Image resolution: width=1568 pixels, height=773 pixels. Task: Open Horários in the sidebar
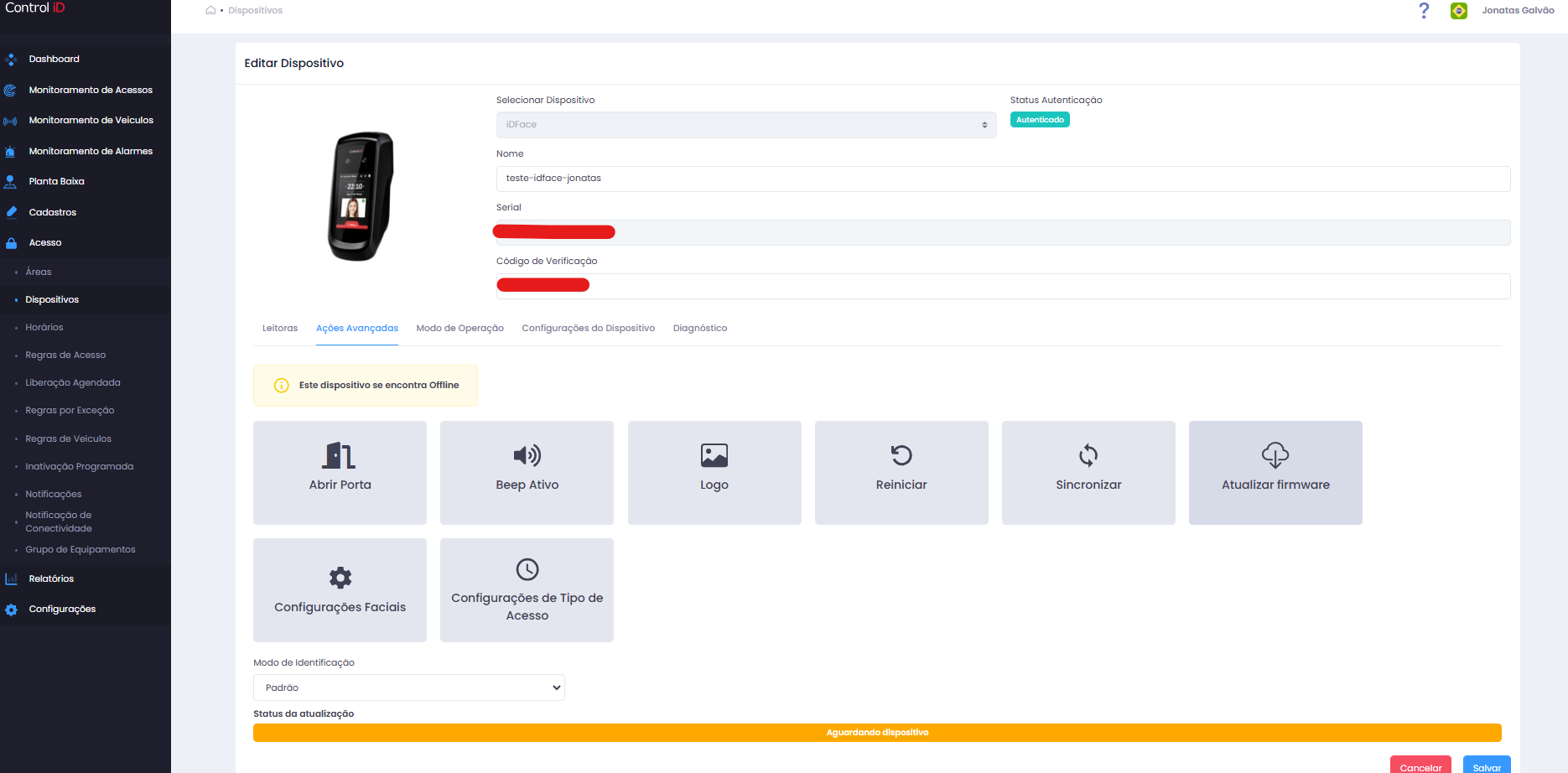(x=44, y=328)
